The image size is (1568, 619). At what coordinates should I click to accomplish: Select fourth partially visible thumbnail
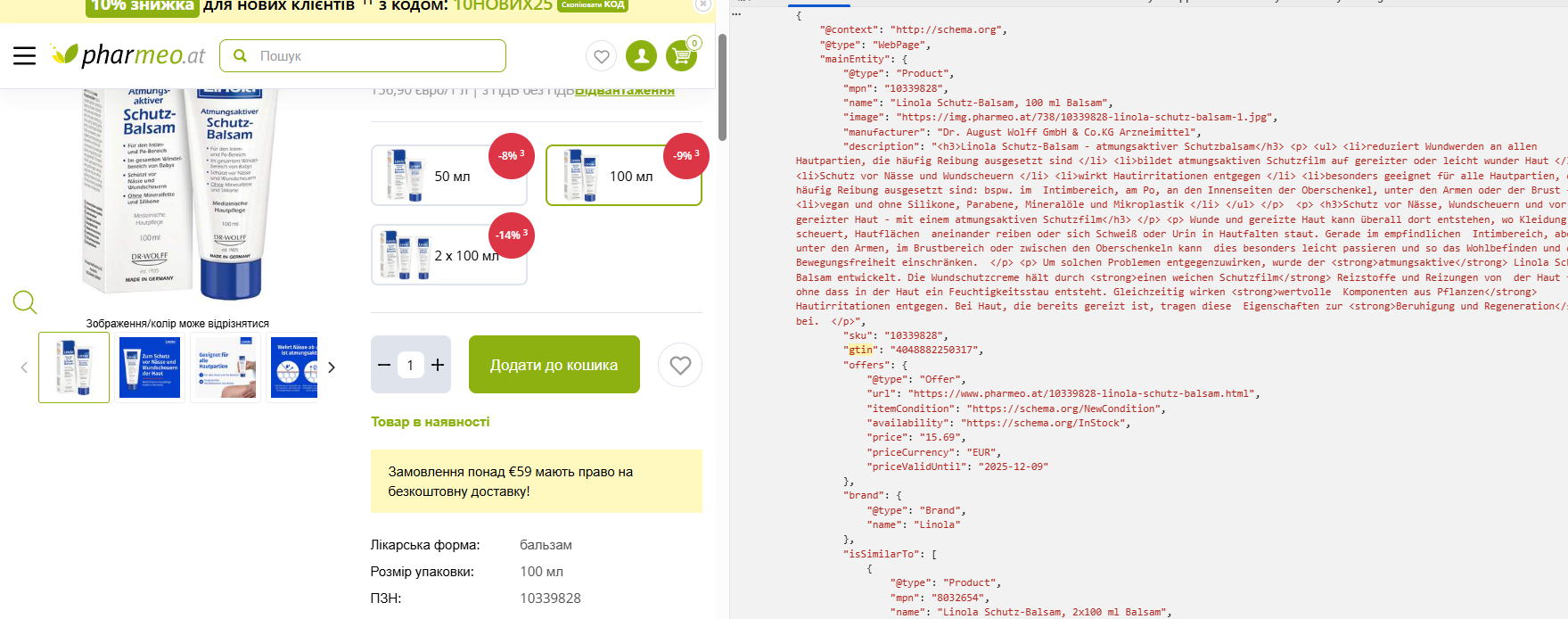pos(292,367)
